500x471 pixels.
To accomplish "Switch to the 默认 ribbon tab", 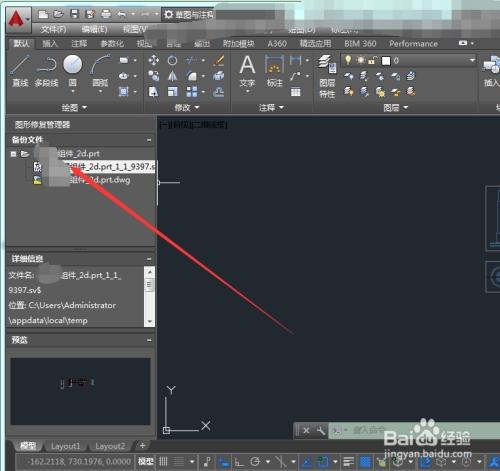I will pos(21,44).
